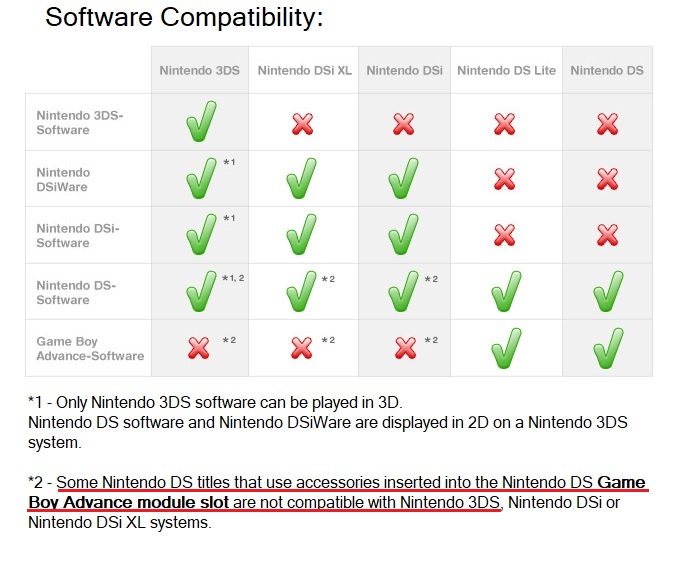
Task: Click the Game Boy Advance-Software row label
Action: click(90, 349)
